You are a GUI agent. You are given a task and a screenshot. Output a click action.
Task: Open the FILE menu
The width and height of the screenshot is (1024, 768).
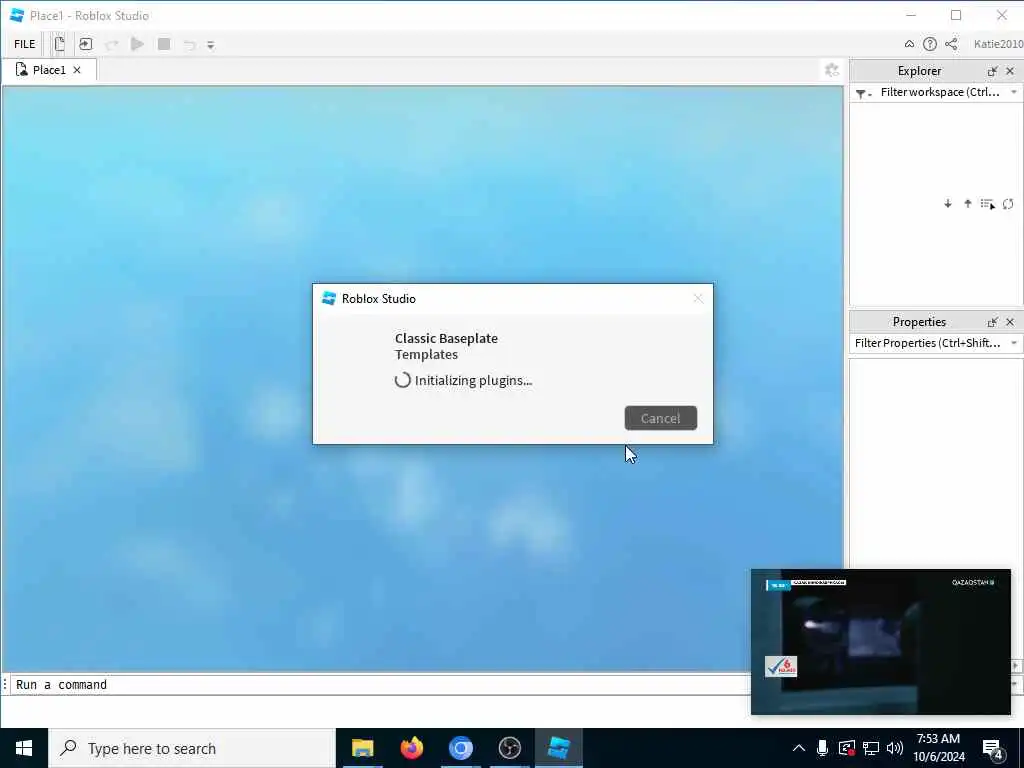[25, 44]
